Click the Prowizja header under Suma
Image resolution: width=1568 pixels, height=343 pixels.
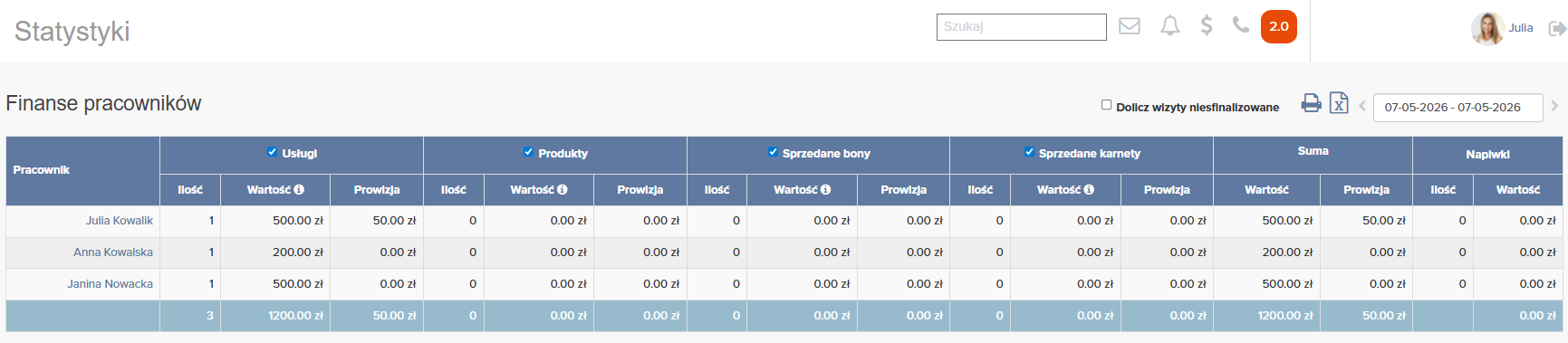1366,190
